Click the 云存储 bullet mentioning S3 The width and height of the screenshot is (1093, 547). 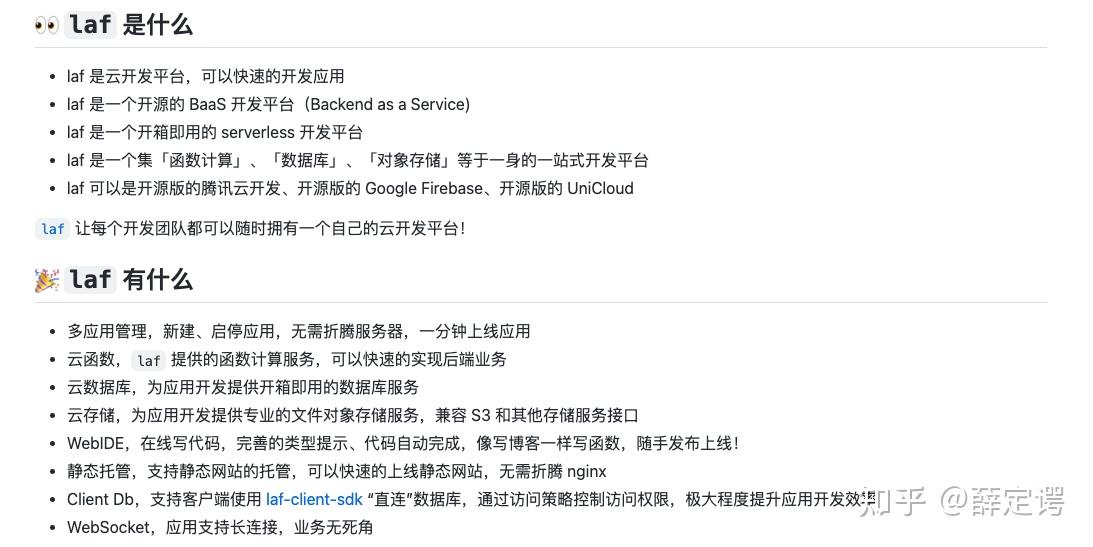[x=353, y=415]
